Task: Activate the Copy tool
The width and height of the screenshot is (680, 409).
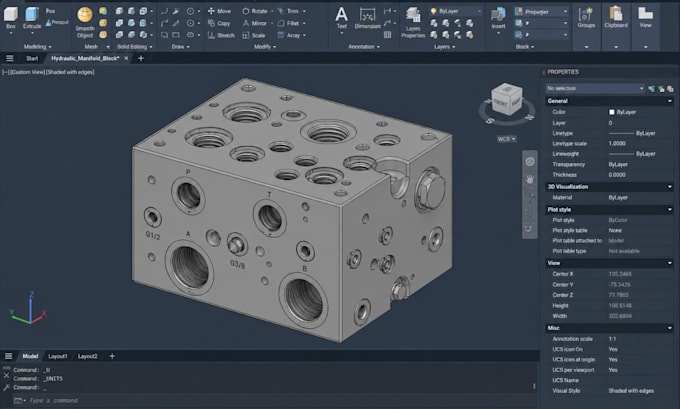Action: [x=219, y=23]
